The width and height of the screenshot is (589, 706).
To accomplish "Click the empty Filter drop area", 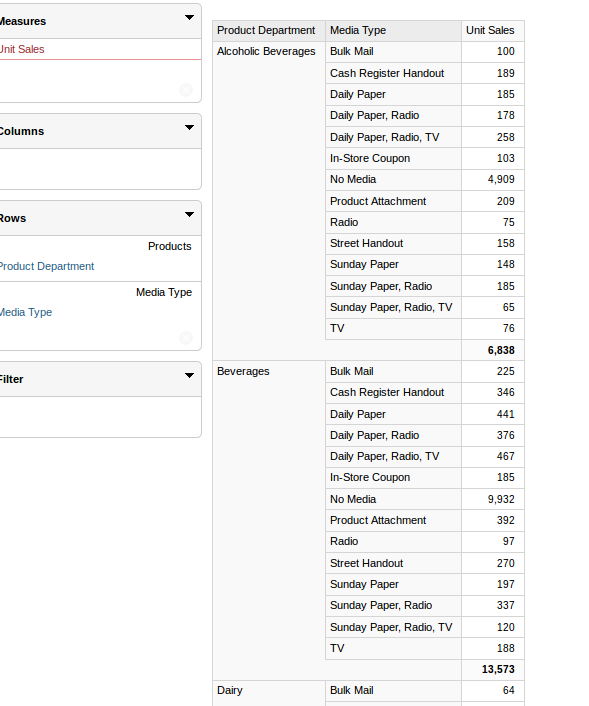I will [100, 416].
